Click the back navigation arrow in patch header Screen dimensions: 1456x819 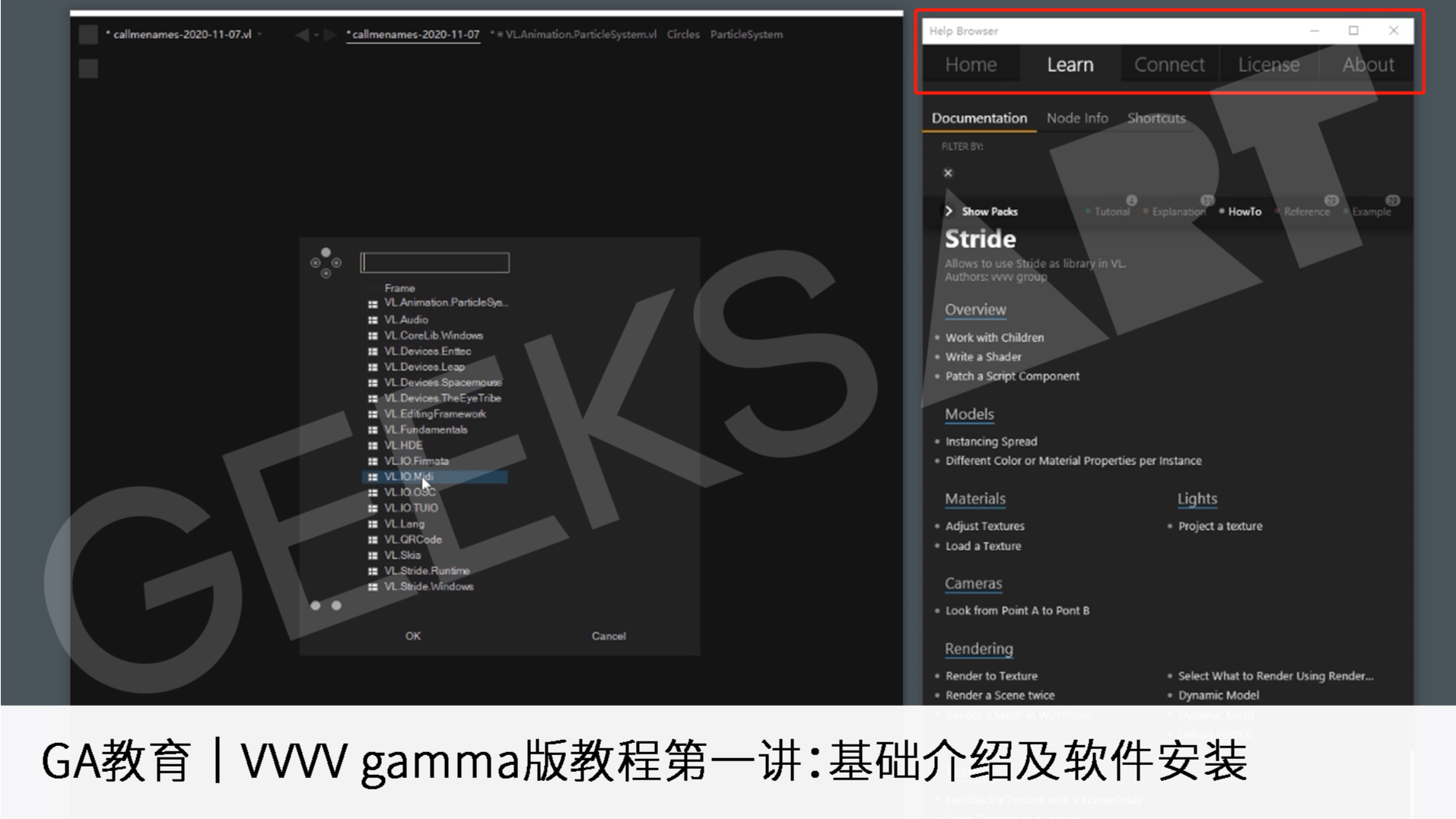[x=302, y=34]
